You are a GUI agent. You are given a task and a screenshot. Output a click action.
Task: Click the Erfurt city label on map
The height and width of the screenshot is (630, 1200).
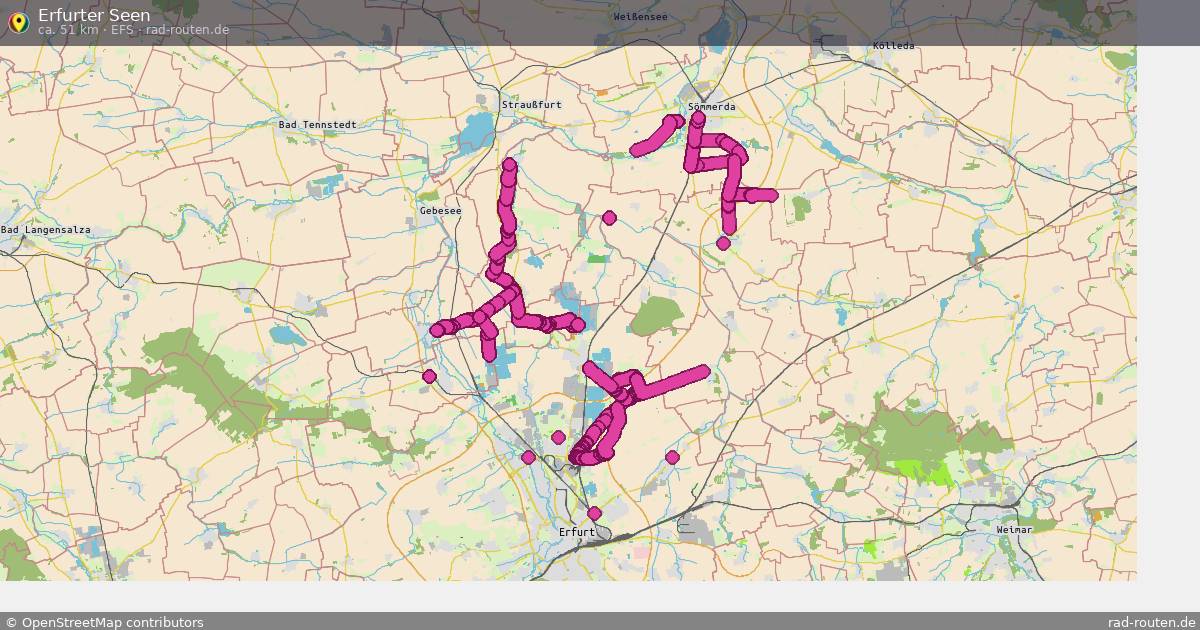point(578,532)
